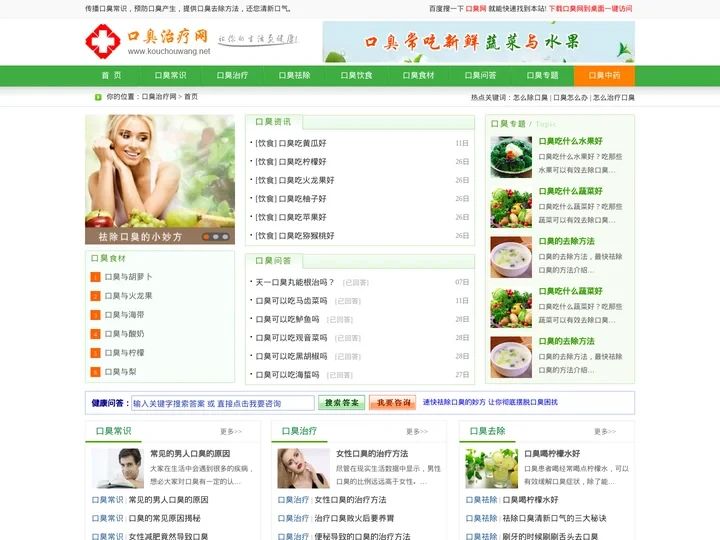Image resolution: width=720 pixels, height=540 pixels.
Task: Open the 口臭专题 nav tab
Action: pyautogui.click(x=542, y=76)
